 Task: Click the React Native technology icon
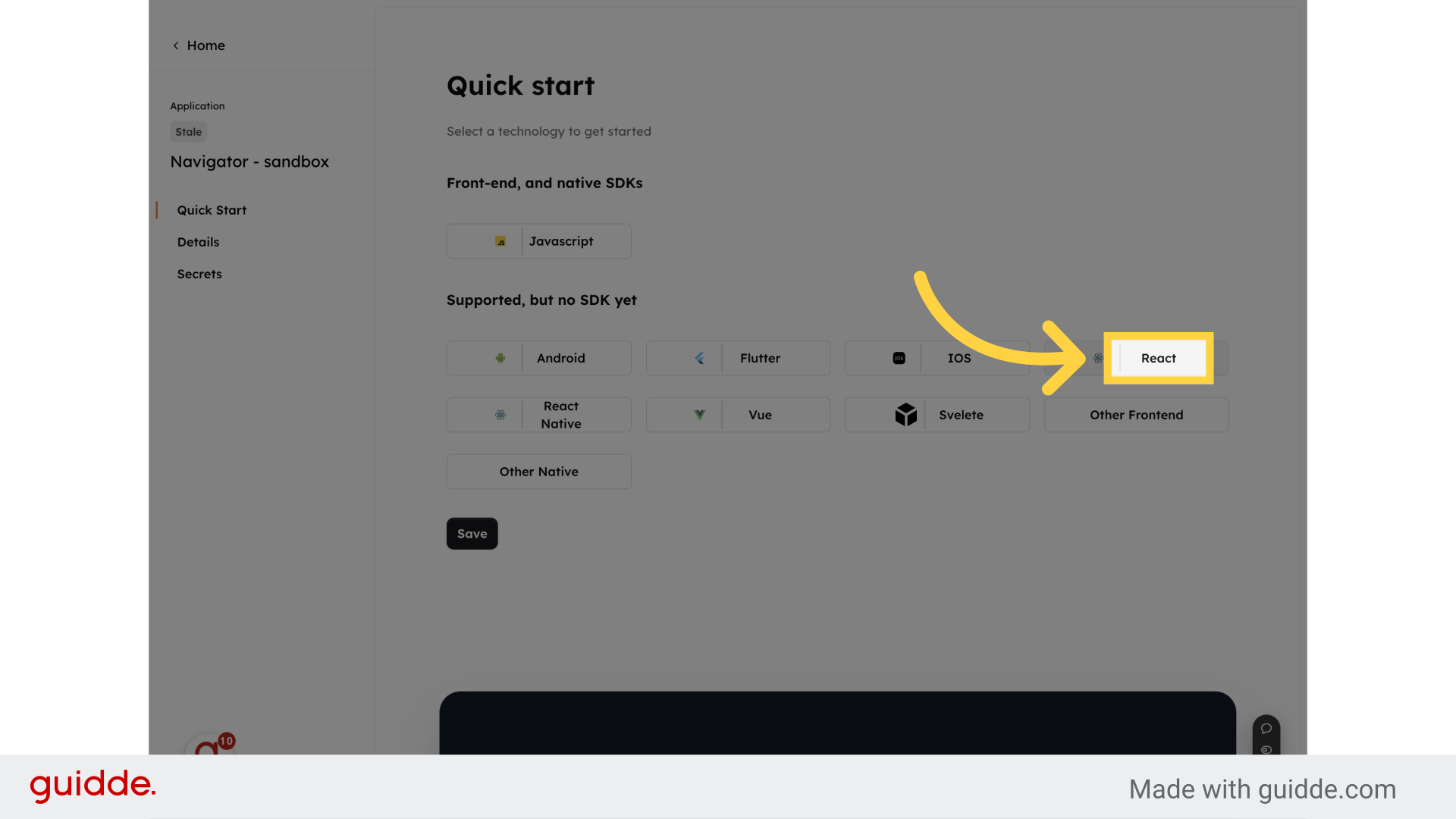[x=499, y=414]
